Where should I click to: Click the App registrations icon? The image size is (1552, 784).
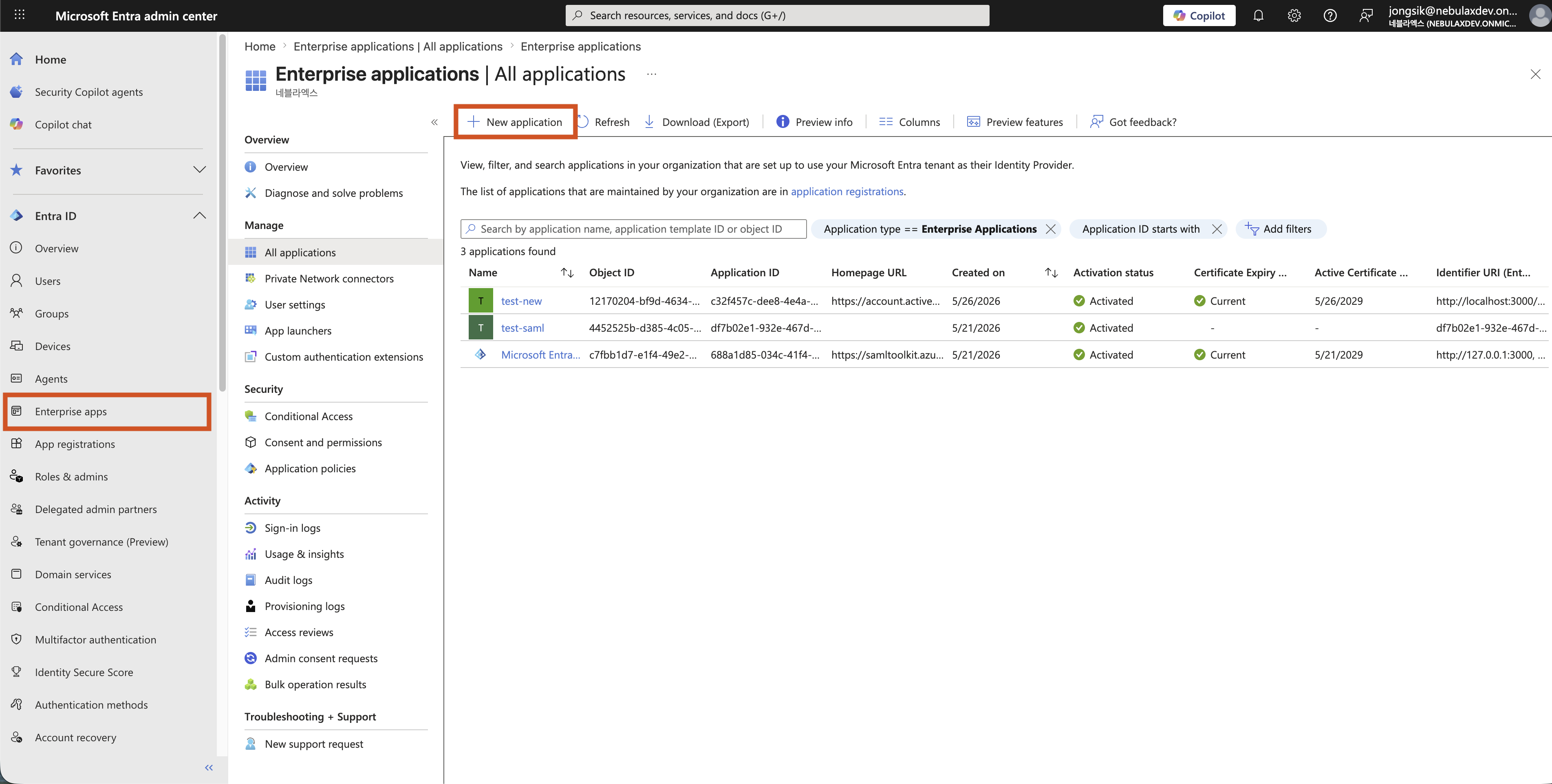[x=17, y=443]
